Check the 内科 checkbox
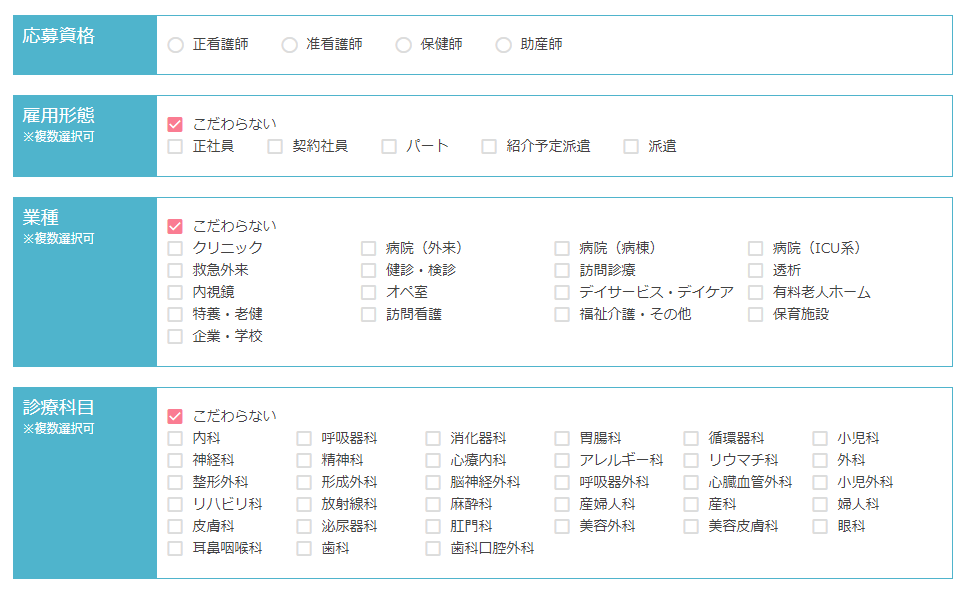This screenshot has height=589, width=967. tap(175, 439)
